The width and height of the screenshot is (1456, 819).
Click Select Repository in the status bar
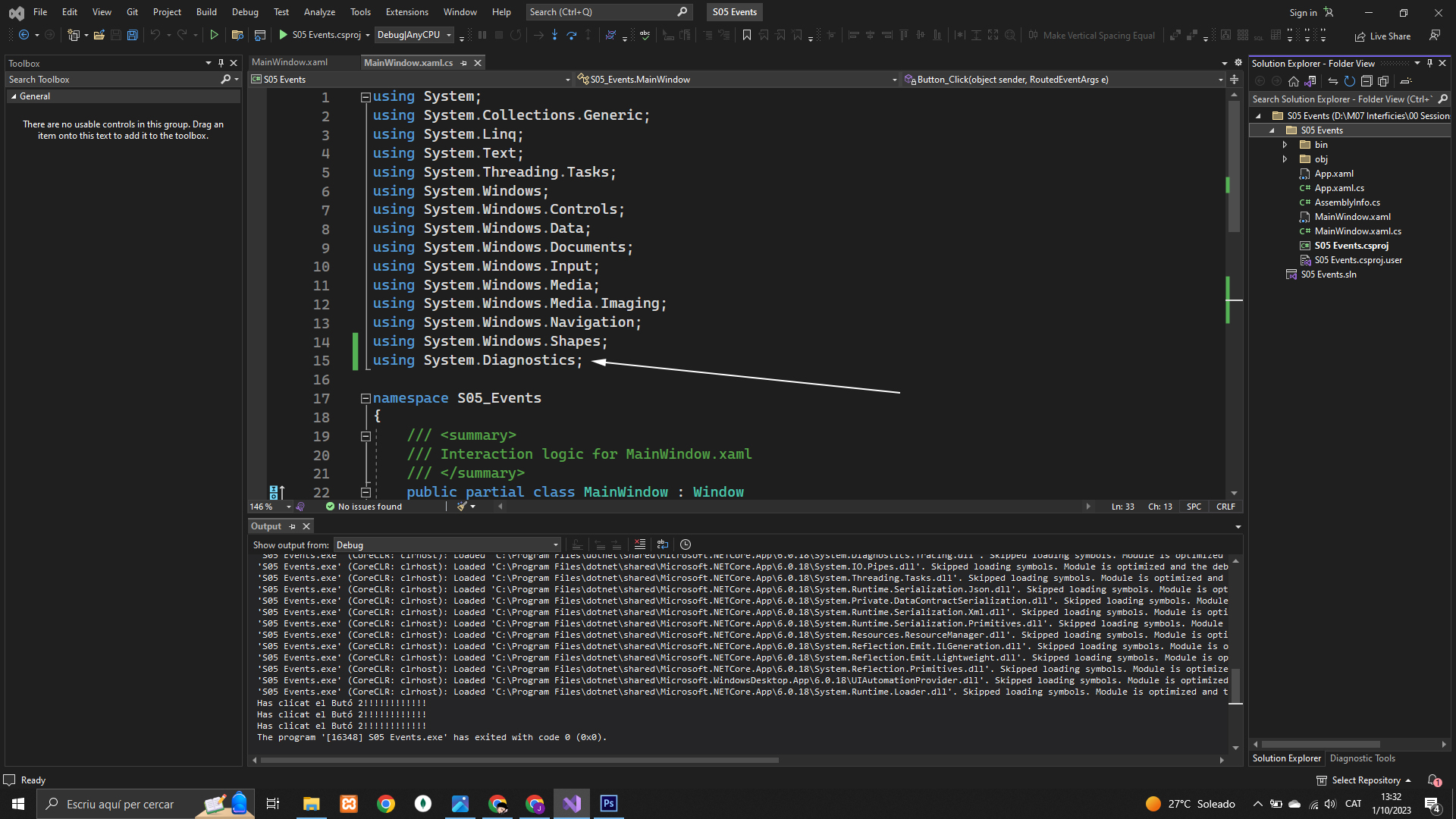click(1365, 780)
